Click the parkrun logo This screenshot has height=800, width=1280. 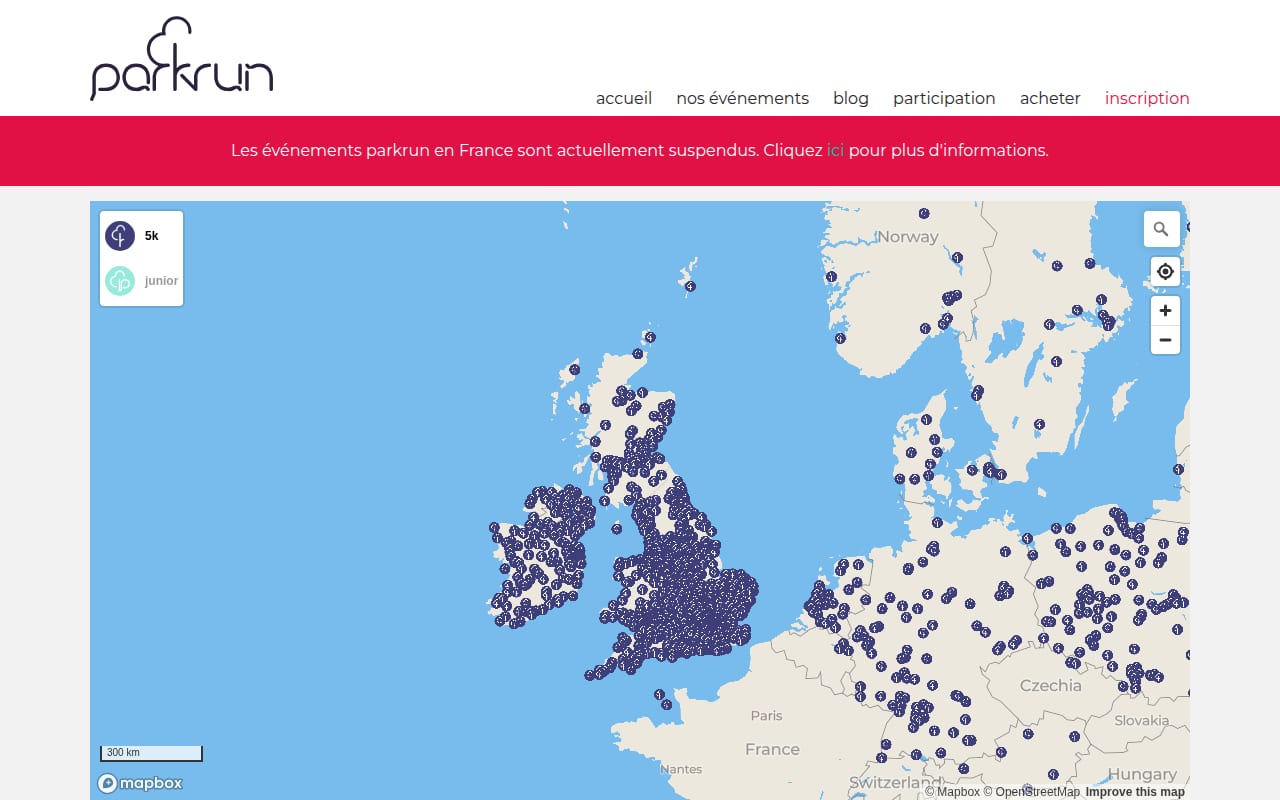tap(182, 59)
